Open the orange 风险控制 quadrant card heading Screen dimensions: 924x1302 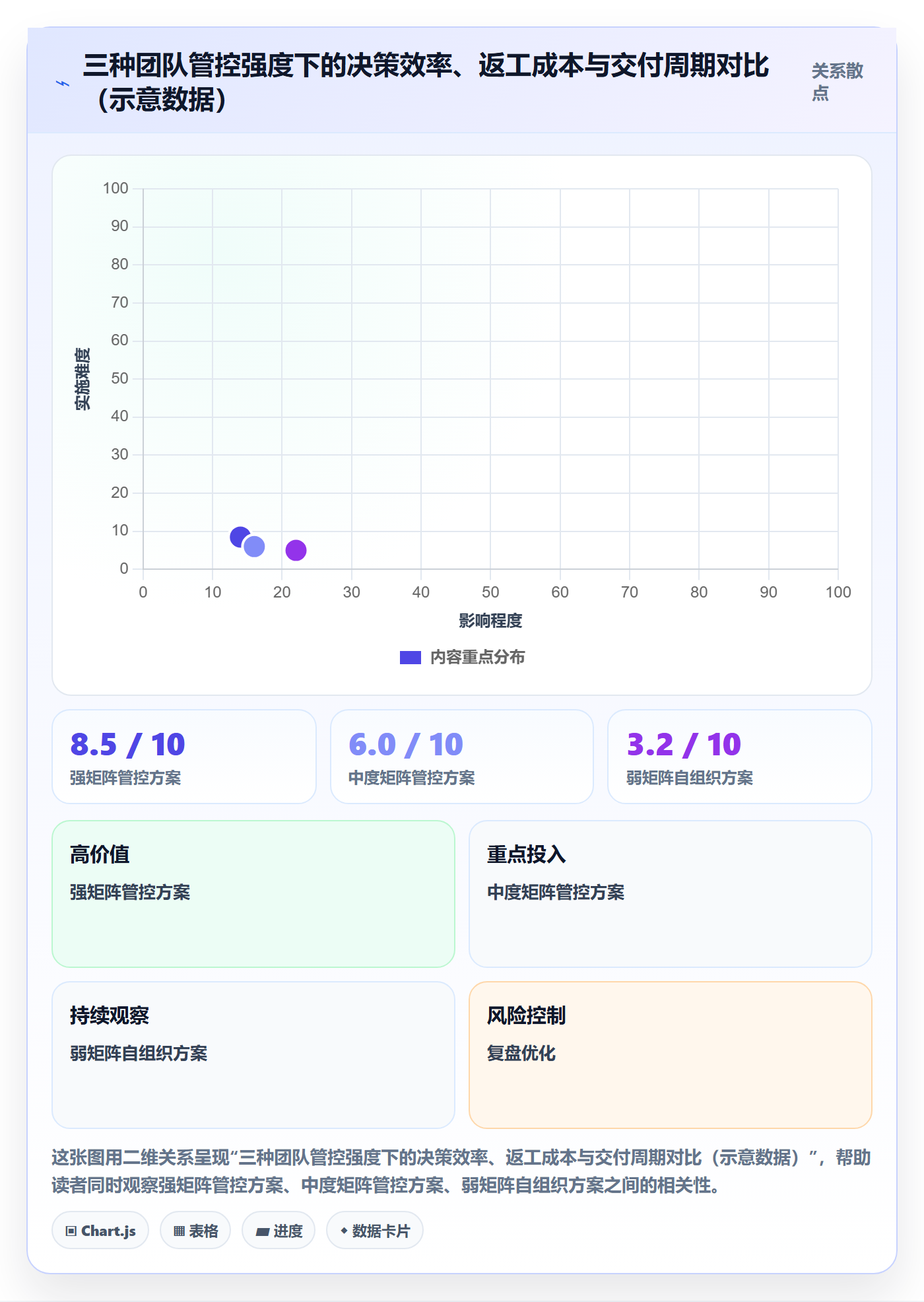coord(527,1015)
